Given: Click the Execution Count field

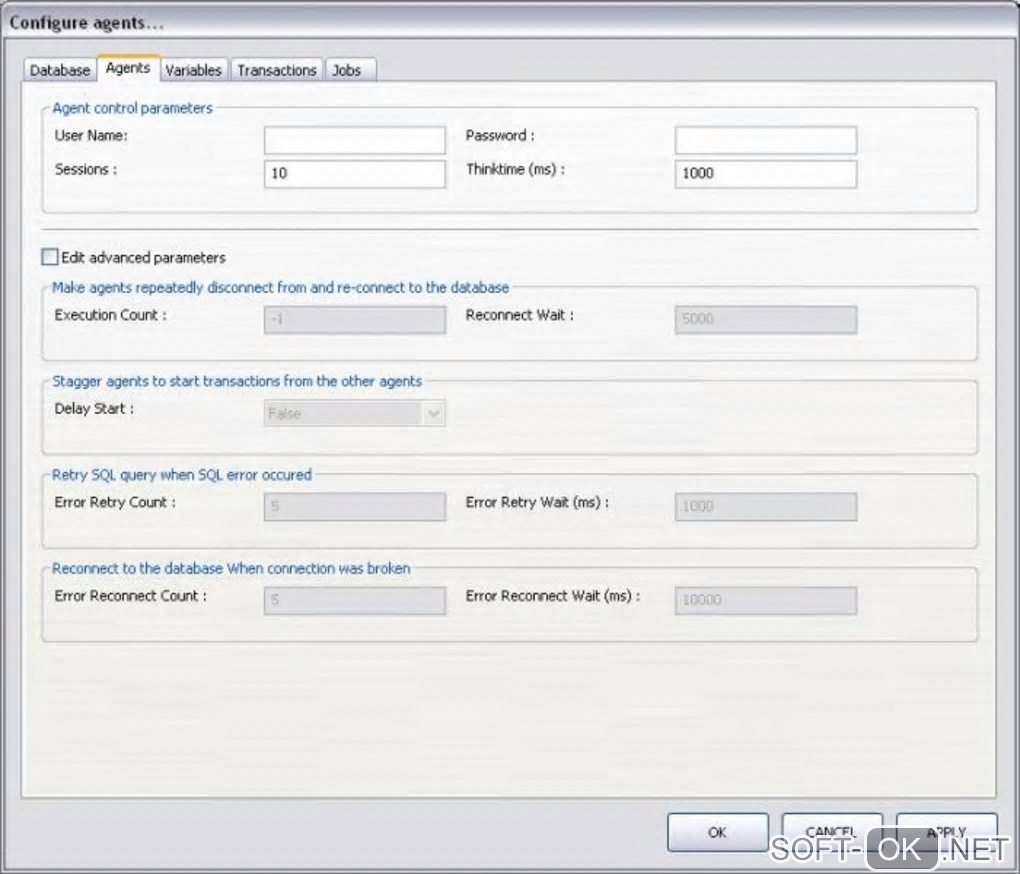Looking at the screenshot, I should coord(355,320).
